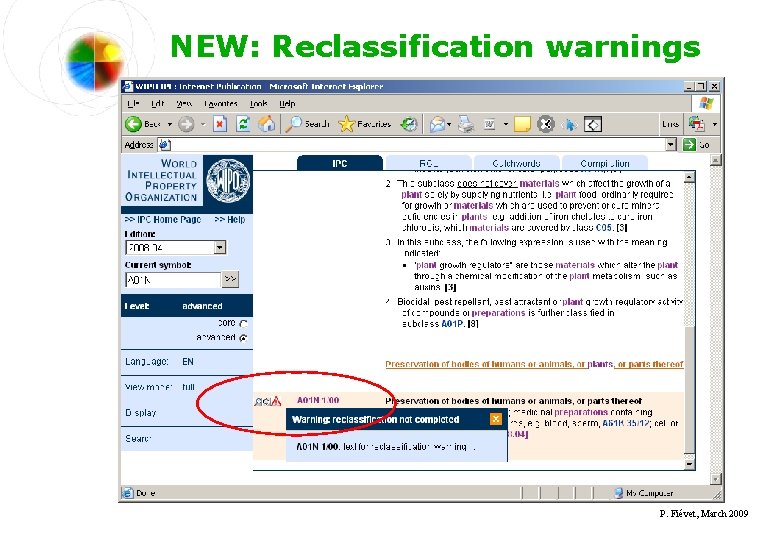
Task: Select the core level radio button
Action: click(244, 324)
